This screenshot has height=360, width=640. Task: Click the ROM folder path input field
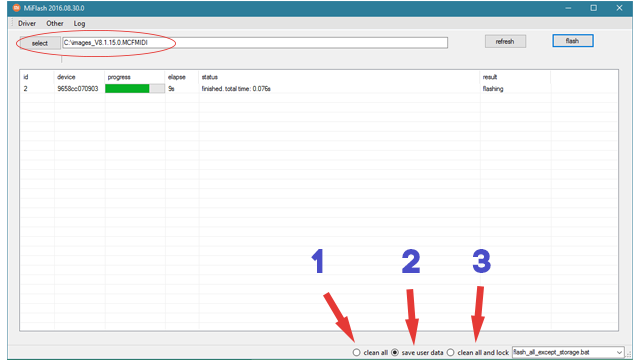click(x=255, y=42)
